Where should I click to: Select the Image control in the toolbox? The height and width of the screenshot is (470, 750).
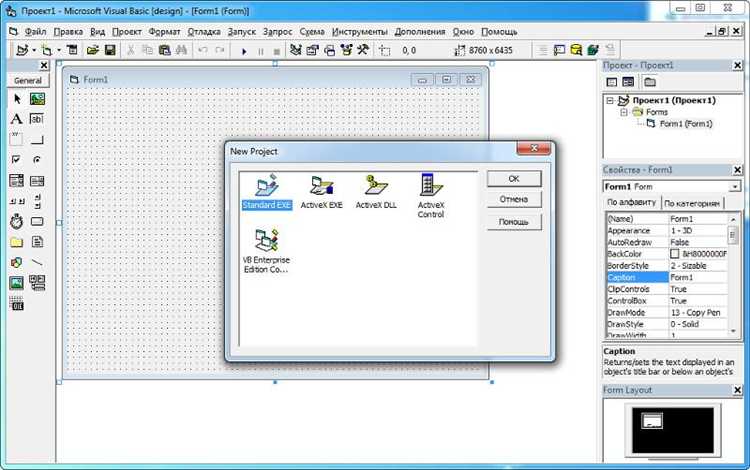[17, 283]
